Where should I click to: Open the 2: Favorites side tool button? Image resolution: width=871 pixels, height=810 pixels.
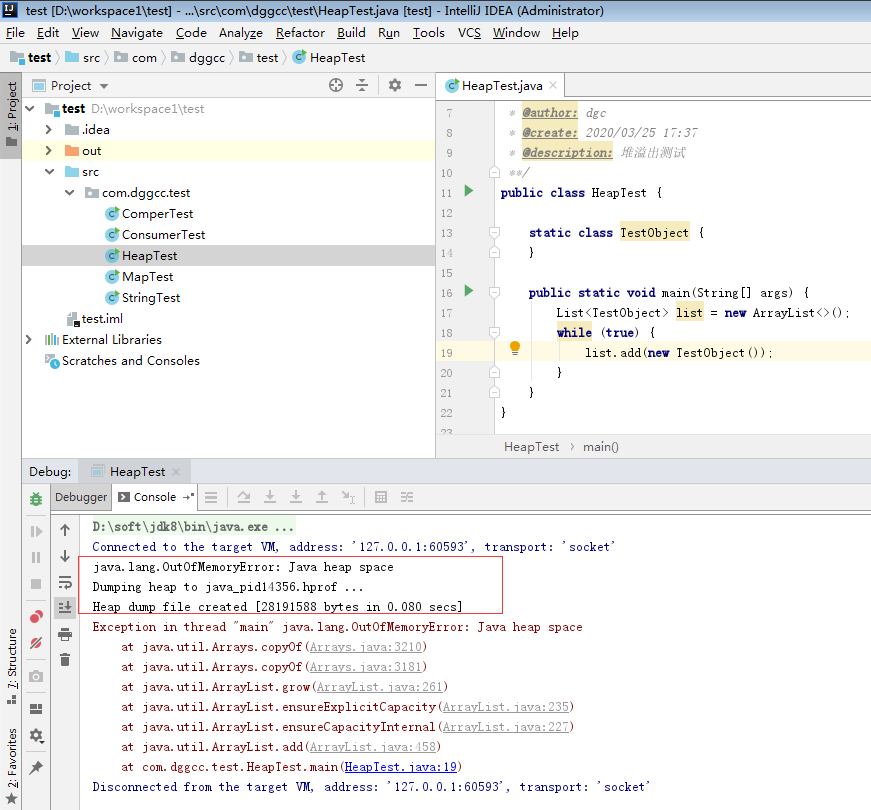[x=12, y=766]
